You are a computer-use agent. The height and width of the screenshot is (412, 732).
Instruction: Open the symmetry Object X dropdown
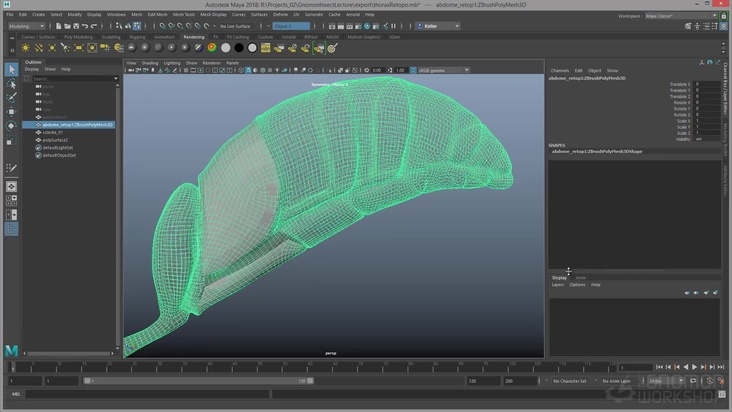tap(291, 26)
